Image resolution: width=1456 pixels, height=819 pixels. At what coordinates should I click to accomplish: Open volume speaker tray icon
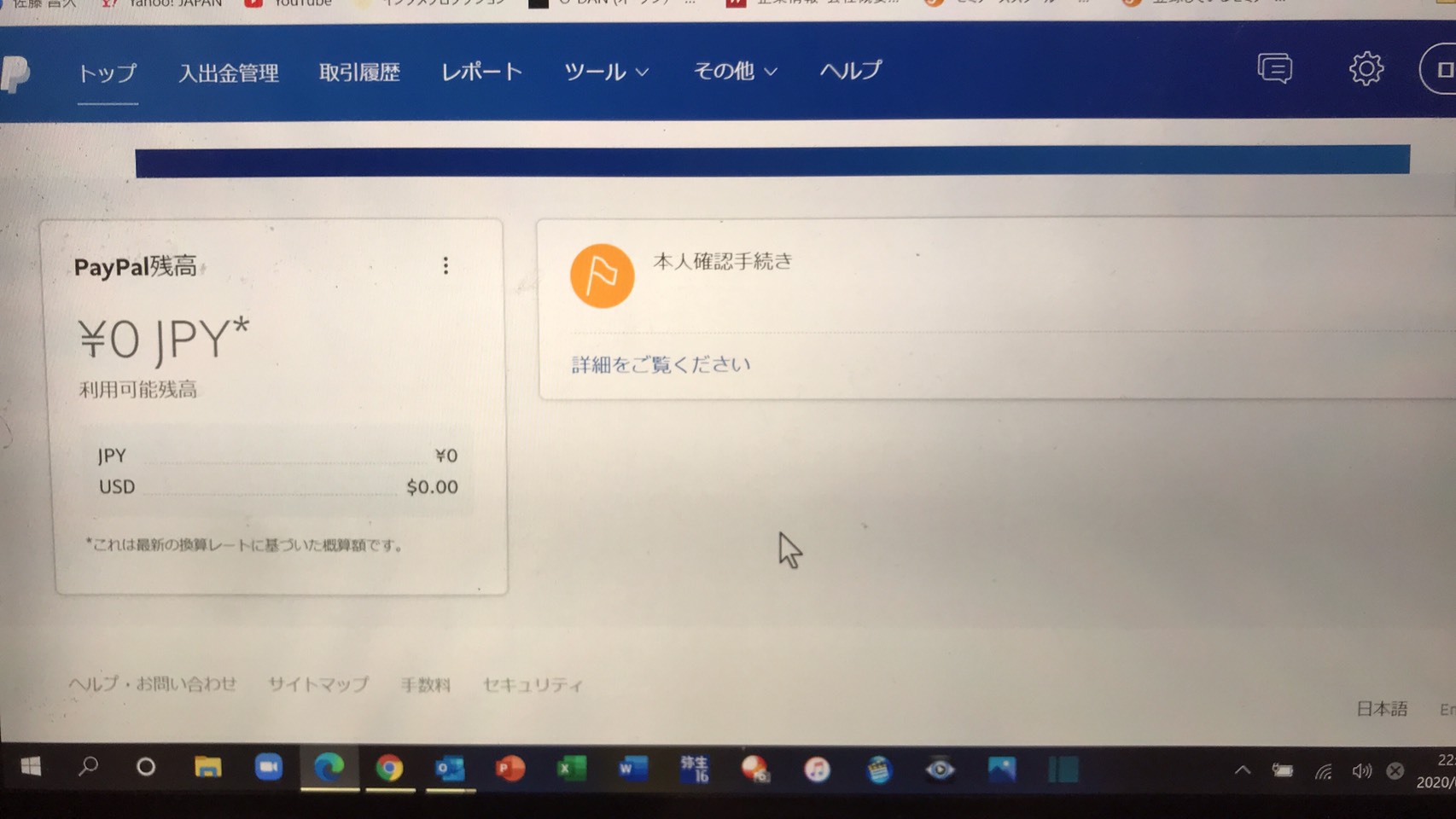pos(1361,771)
